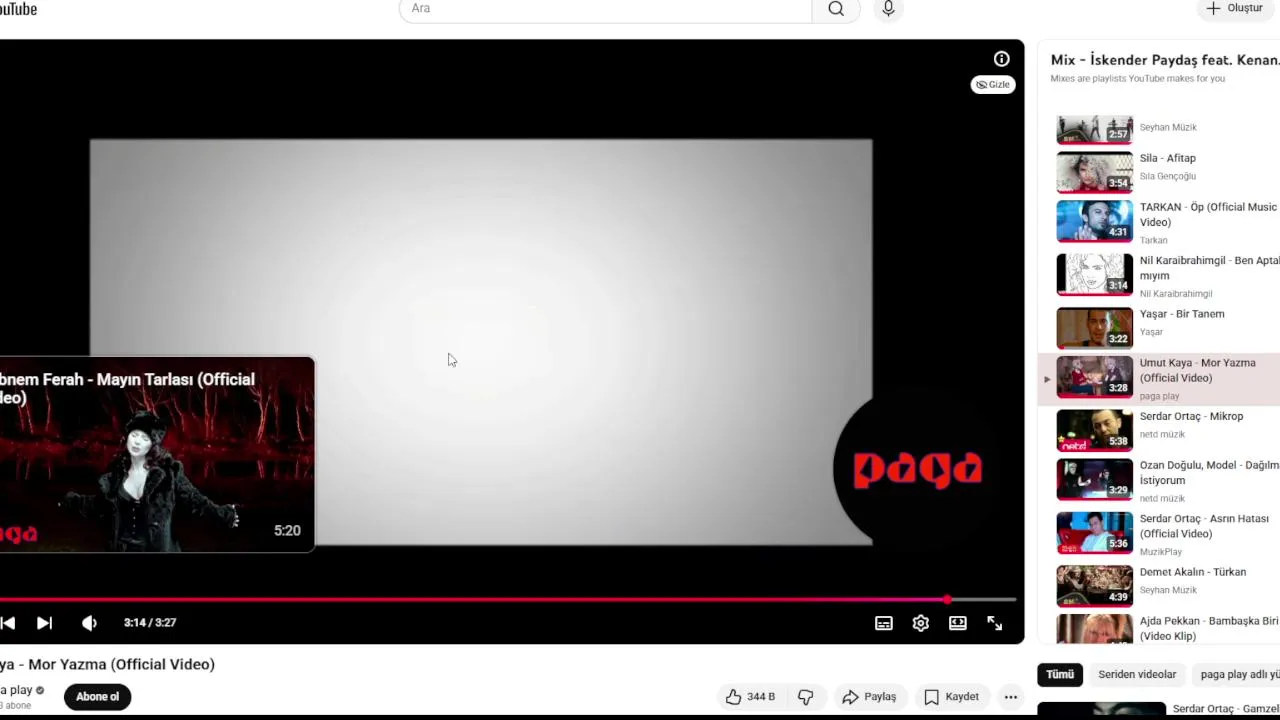This screenshot has height=720, width=1280.
Task: Dislike the video with thumbs down
Action: 805,697
